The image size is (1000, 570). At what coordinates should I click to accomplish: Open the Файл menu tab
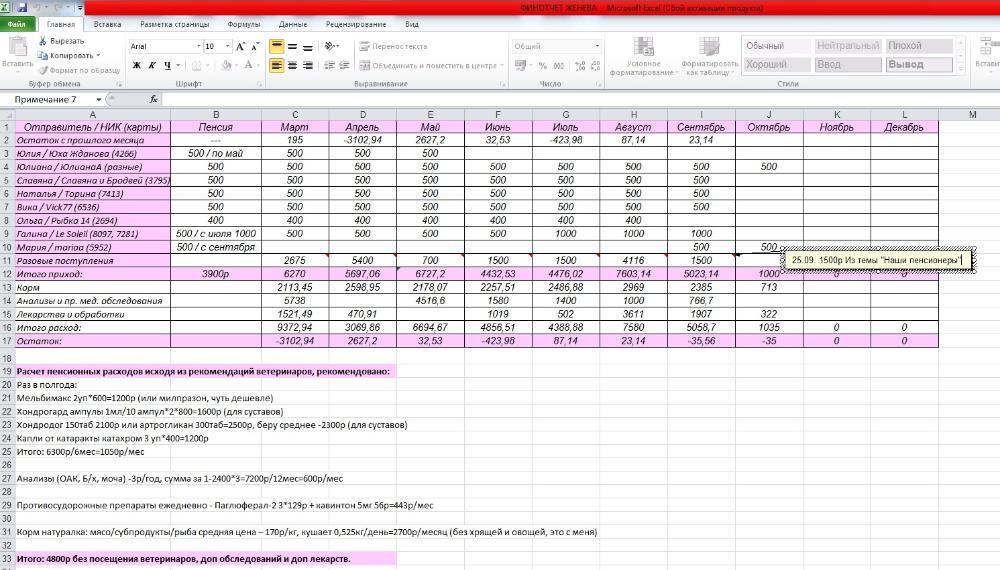tap(17, 23)
